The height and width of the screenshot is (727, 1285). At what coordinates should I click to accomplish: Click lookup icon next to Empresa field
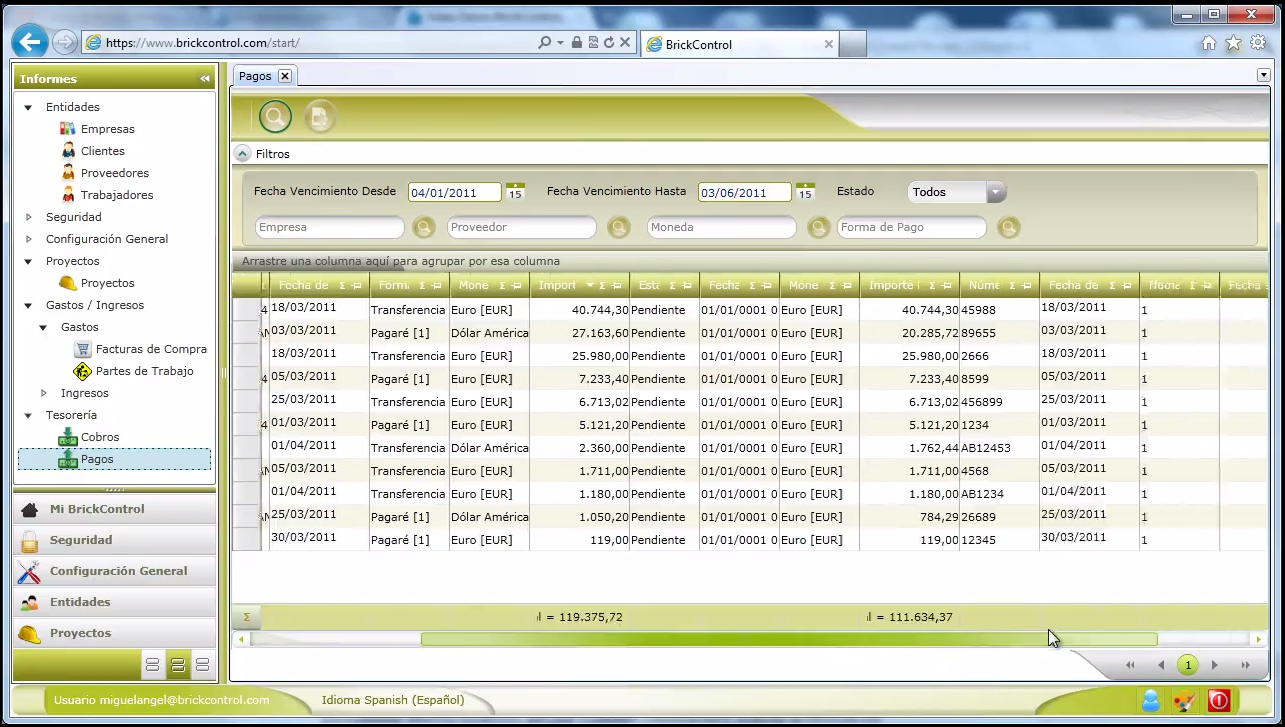(x=424, y=228)
